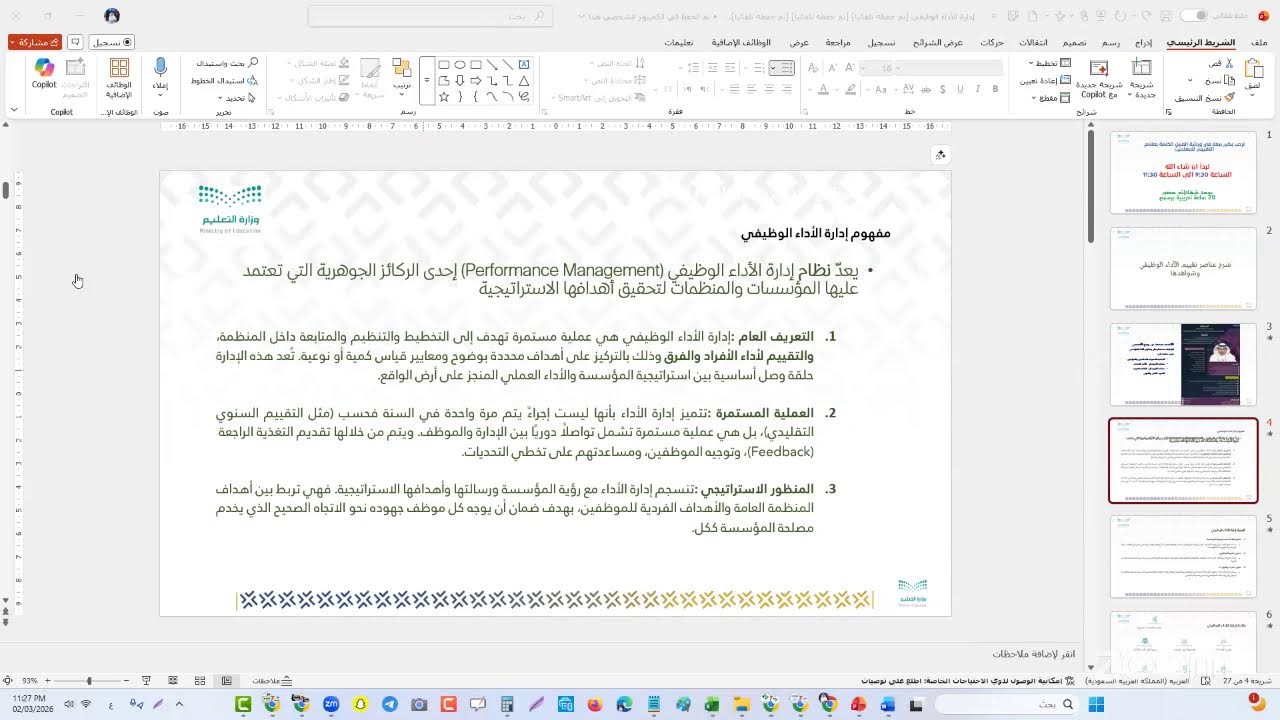Click the Dictate (إملاء) microphone icon
Viewport: 1280px width, 720px height.
160,67
